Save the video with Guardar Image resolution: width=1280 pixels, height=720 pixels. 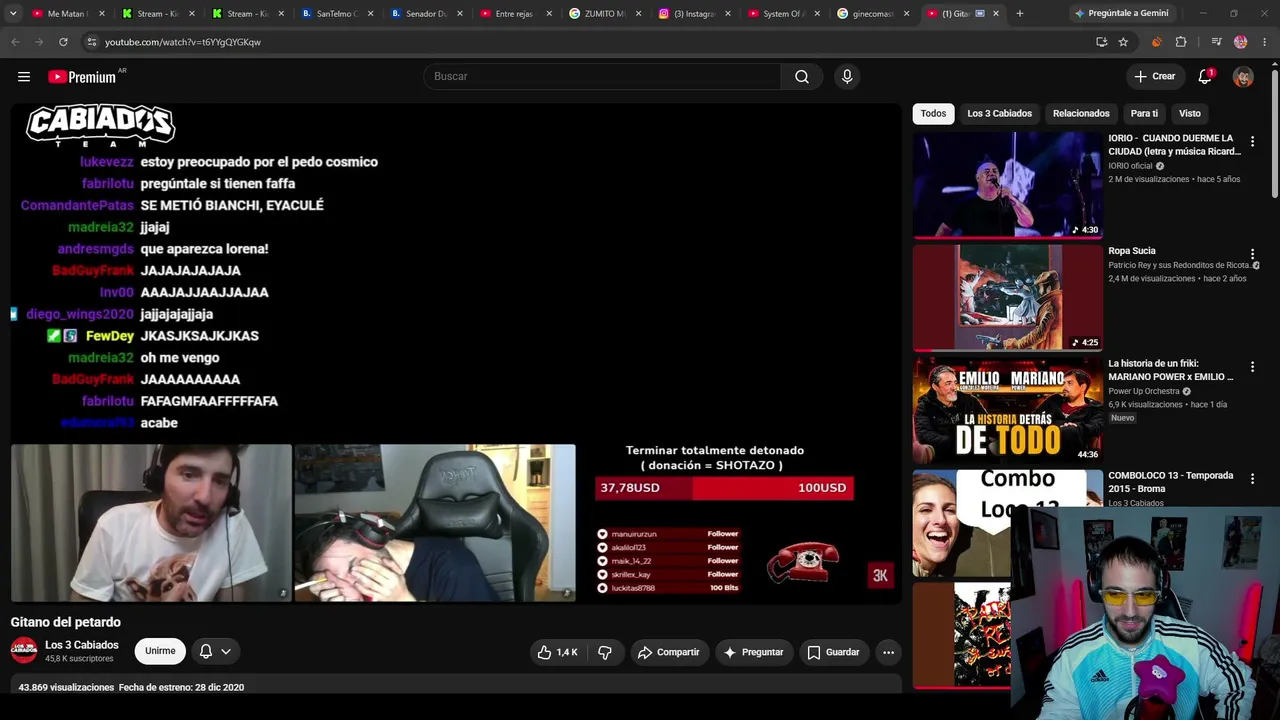click(x=833, y=652)
